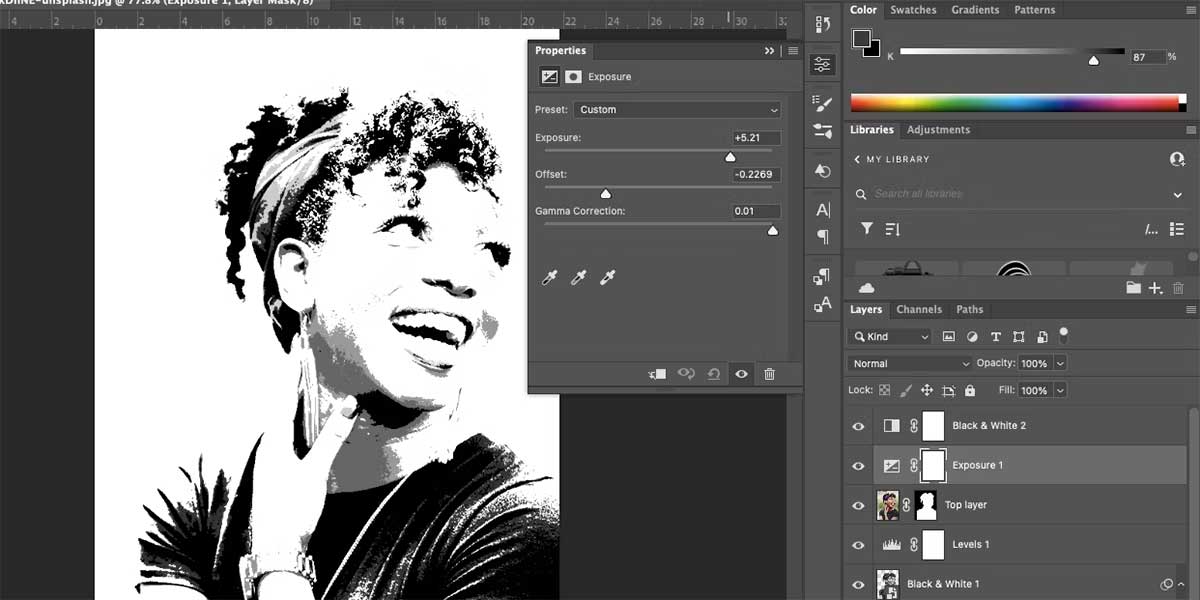Screen dimensions: 1200x600
Task: Toggle adjustment visibility eye in Properties
Action: (741, 374)
